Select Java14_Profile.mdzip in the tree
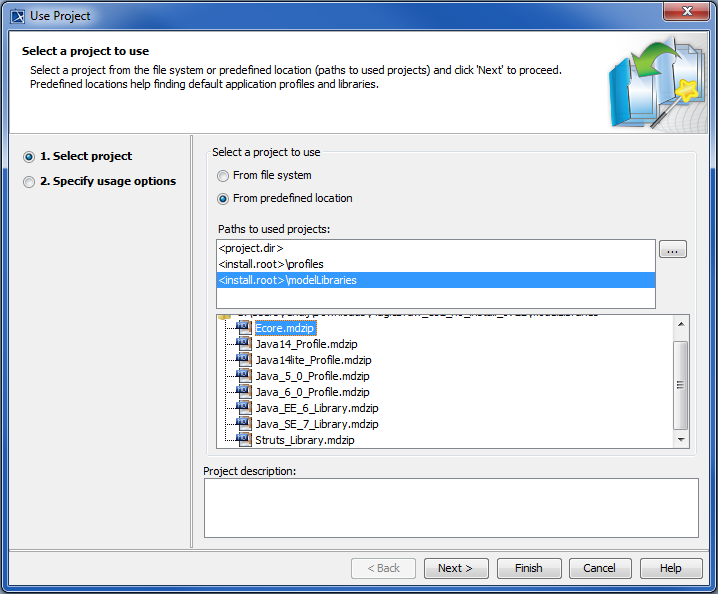The height and width of the screenshot is (594, 718). (306, 344)
